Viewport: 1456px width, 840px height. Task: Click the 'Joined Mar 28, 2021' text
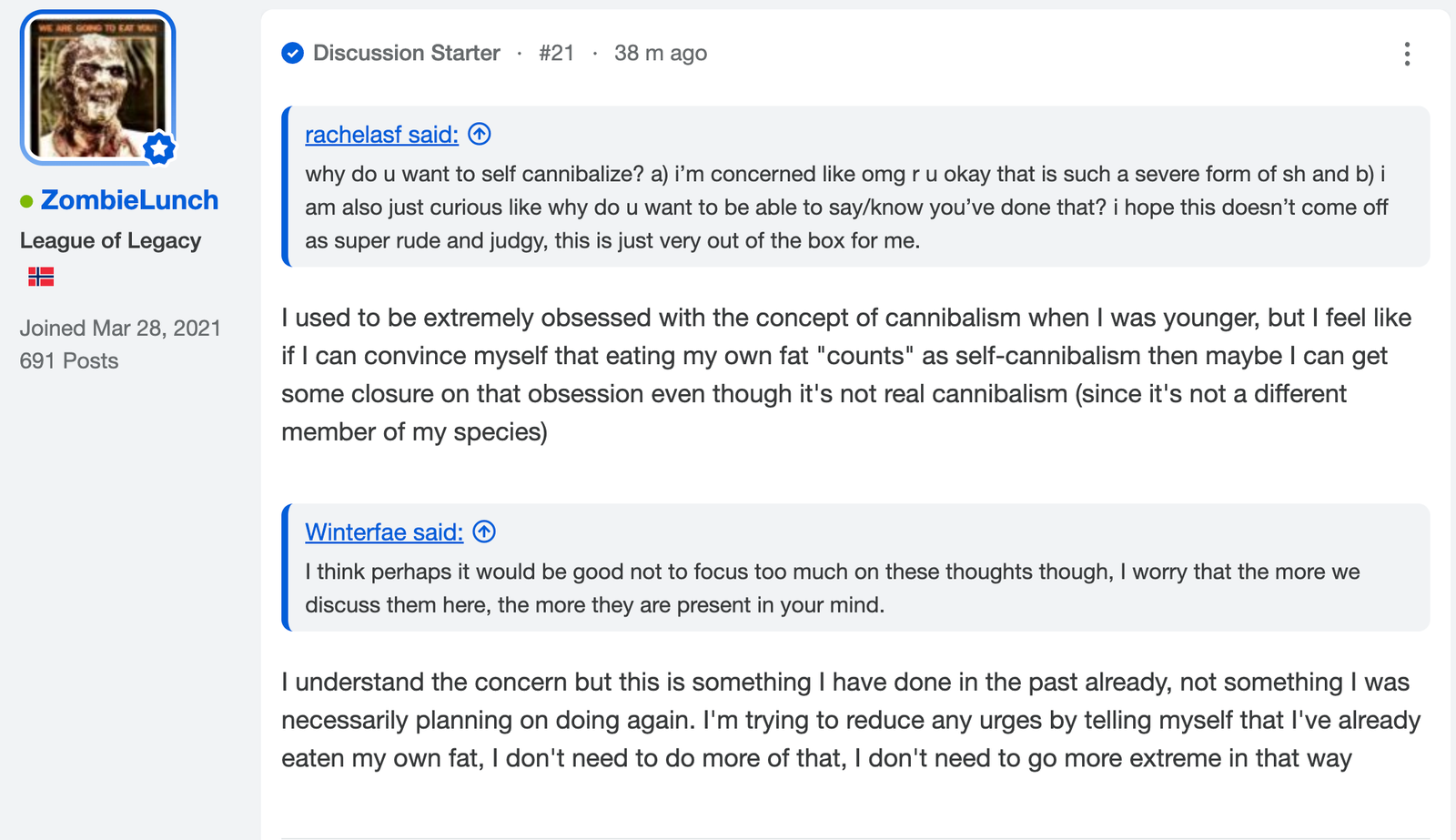pos(121,328)
